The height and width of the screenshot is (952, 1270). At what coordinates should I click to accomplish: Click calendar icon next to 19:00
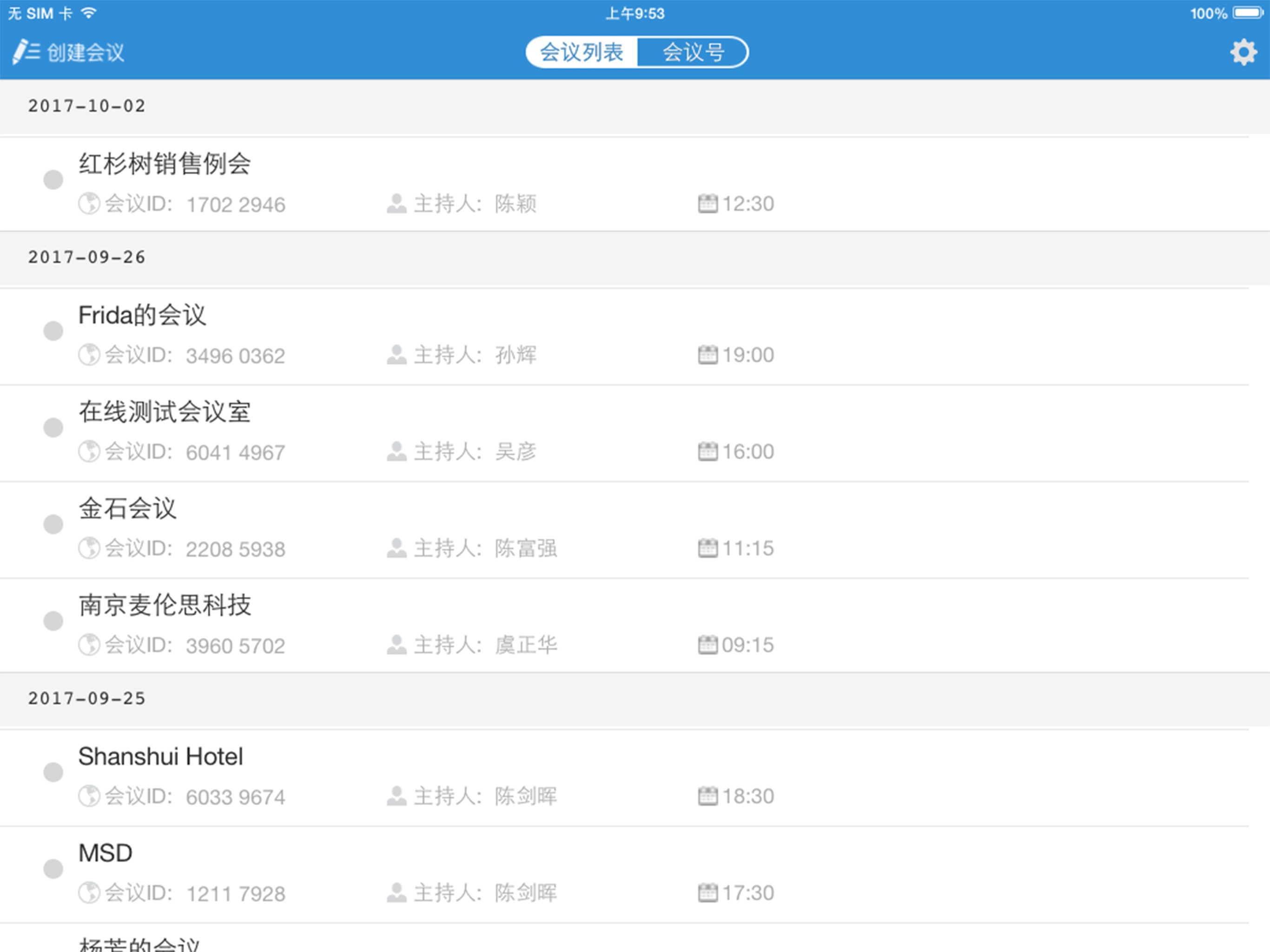(x=708, y=355)
